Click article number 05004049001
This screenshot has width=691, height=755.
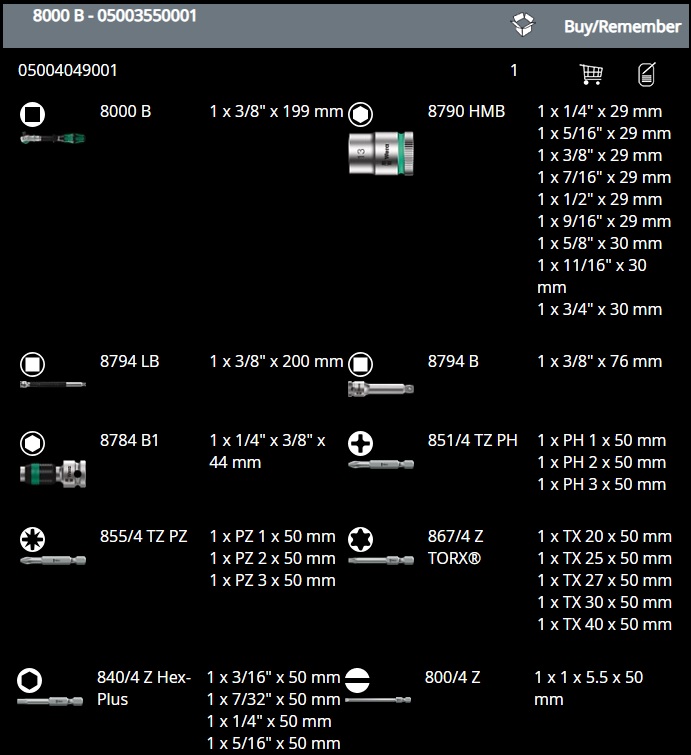tap(67, 70)
